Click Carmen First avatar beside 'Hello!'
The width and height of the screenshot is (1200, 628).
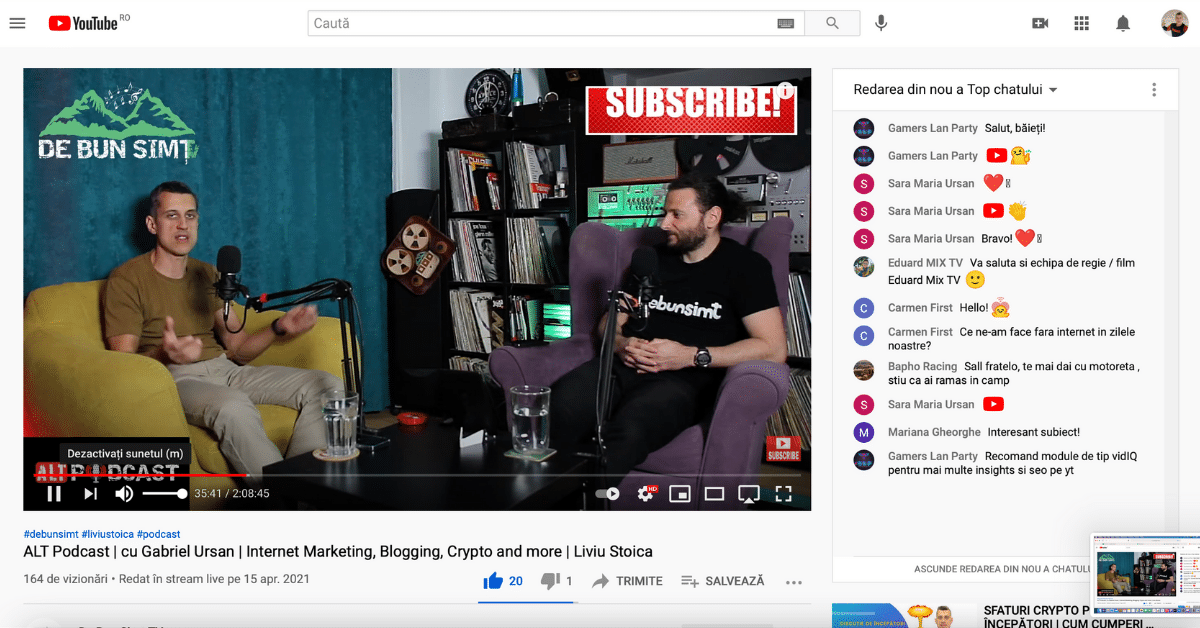click(864, 308)
